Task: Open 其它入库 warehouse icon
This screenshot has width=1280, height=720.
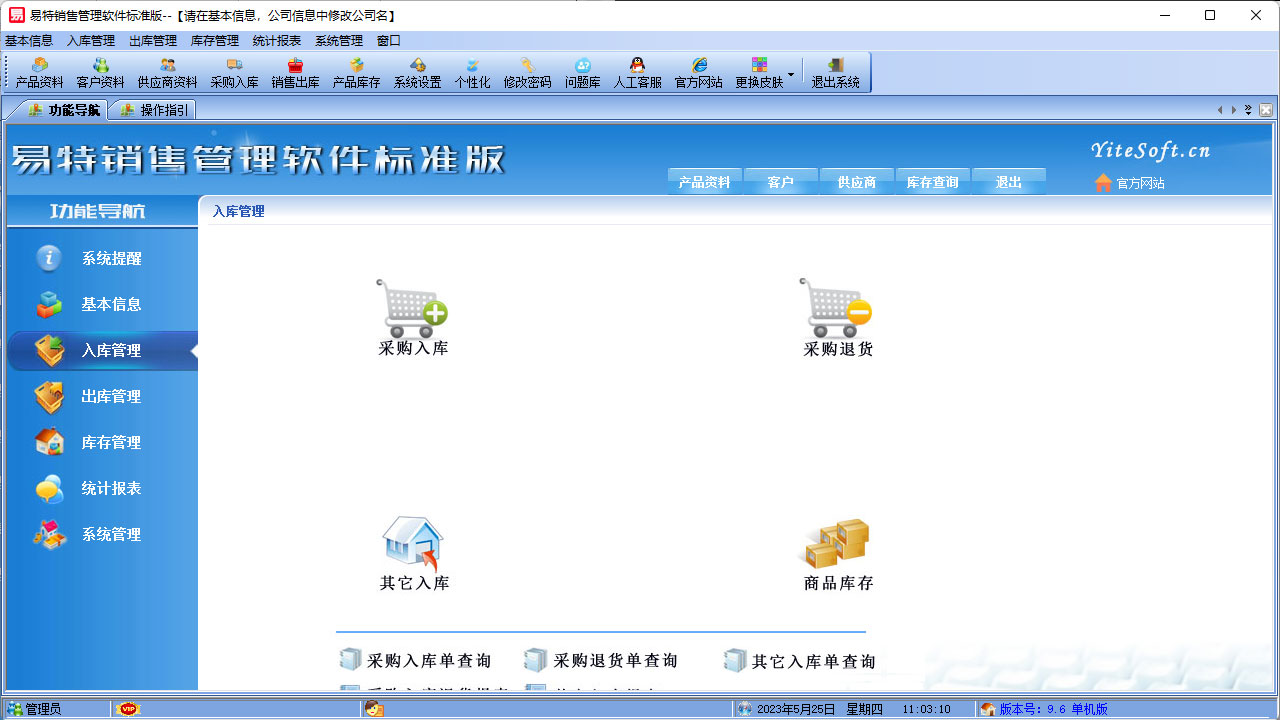Action: [413, 545]
